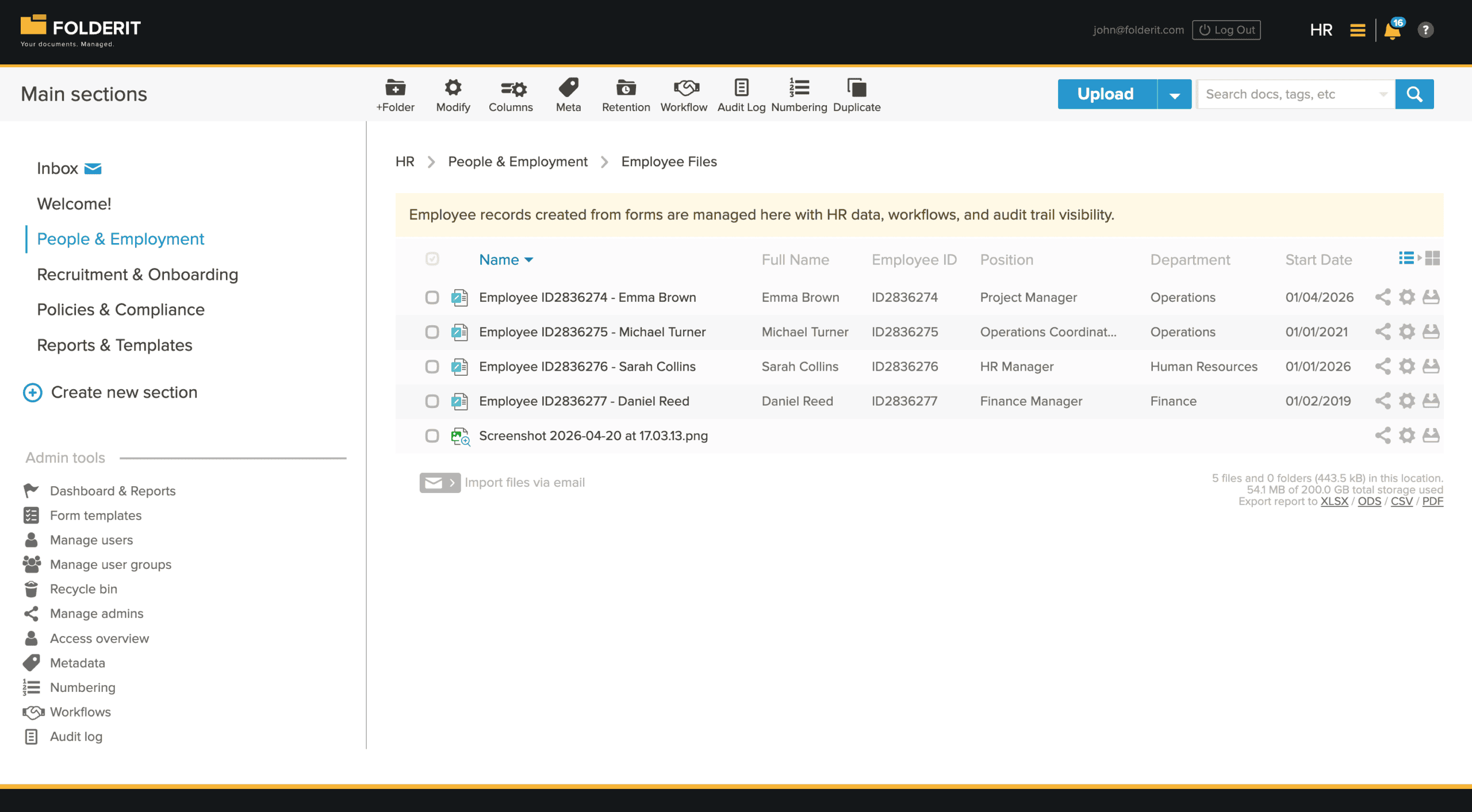Open the Workflow handshake tool
The height and width of the screenshot is (812, 1472).
click(x=684, y=95)
